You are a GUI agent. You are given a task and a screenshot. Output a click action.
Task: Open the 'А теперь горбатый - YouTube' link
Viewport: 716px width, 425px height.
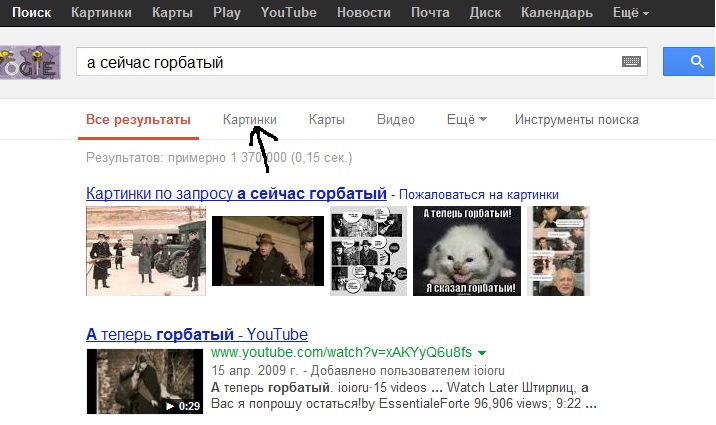(x=197, y=334)
